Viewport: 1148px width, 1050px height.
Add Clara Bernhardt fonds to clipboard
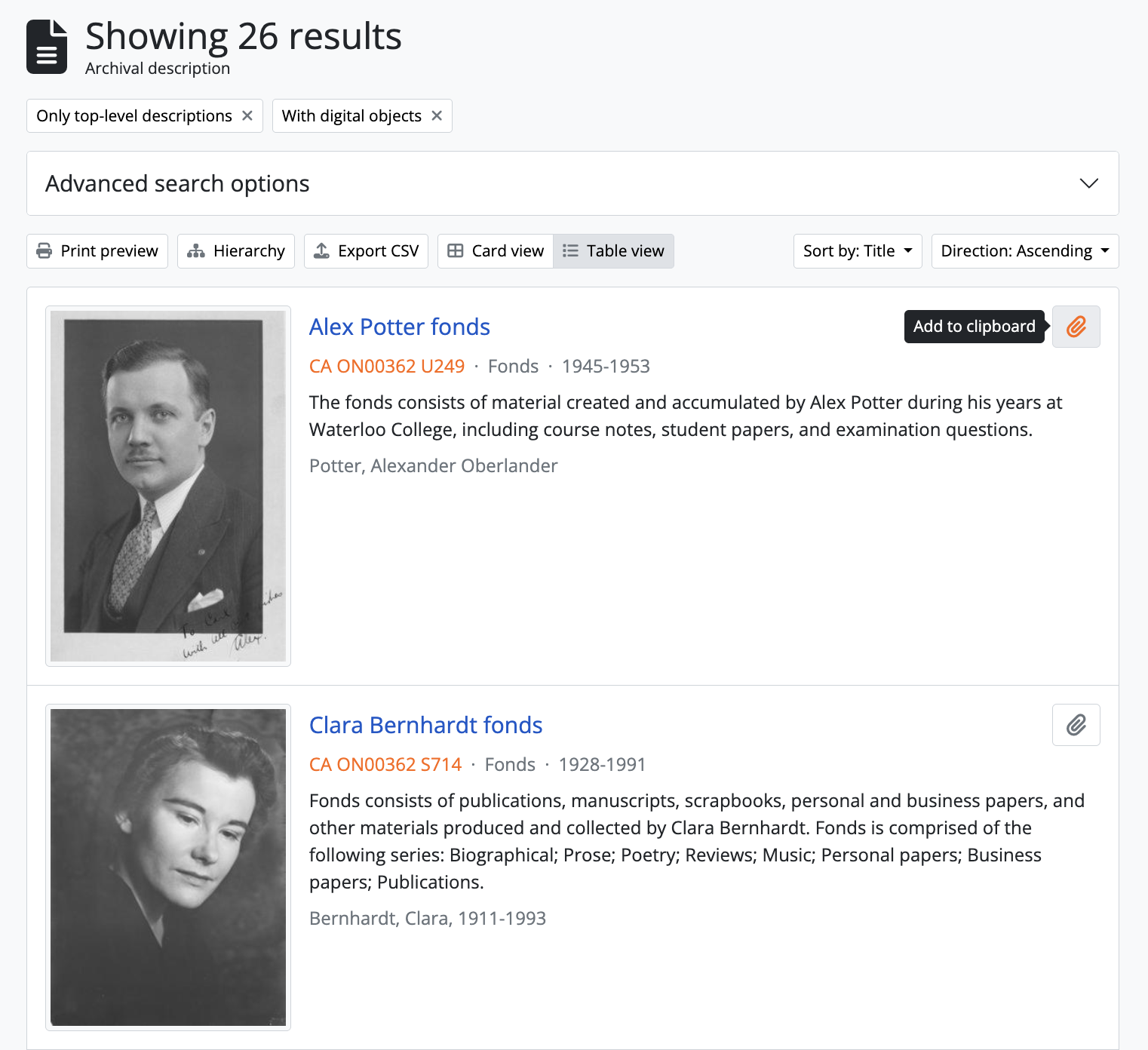(1076, 725)
